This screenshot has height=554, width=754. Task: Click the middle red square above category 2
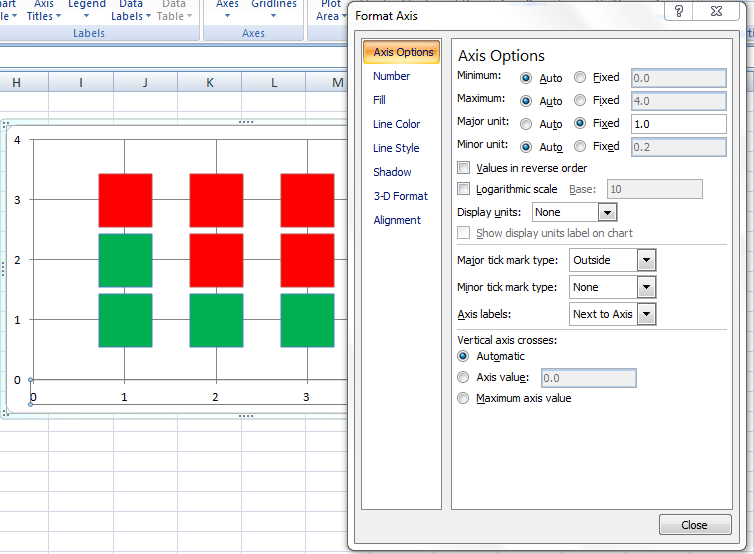tap(216, 261)
